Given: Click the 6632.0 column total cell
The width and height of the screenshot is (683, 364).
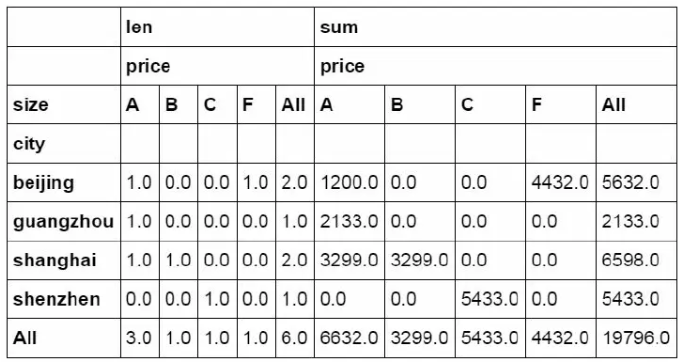Looking at the screenshot, I should (349, 338).
